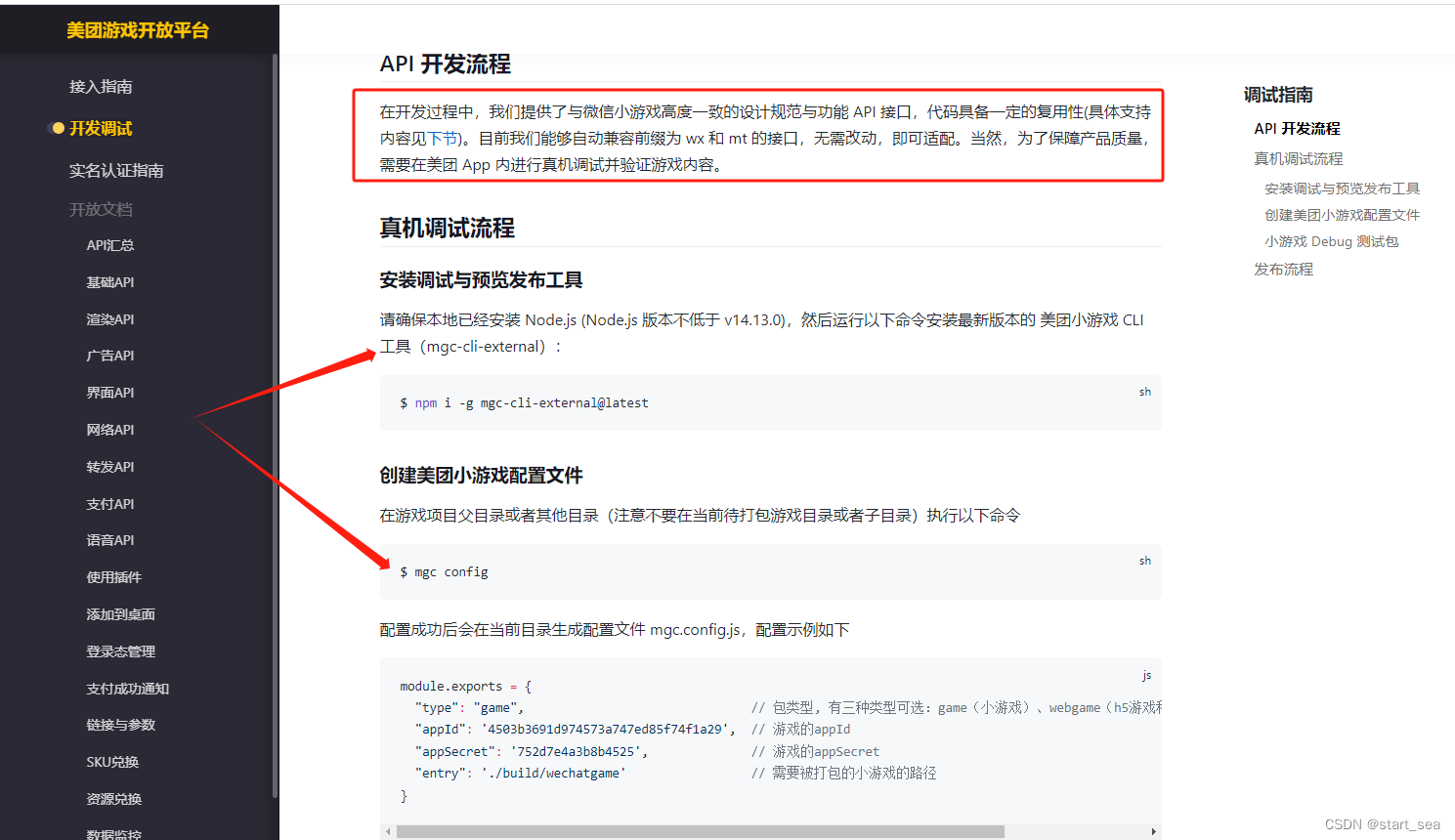
Task: Select 开发调试 in the sidebar
Action: [101, 128]
